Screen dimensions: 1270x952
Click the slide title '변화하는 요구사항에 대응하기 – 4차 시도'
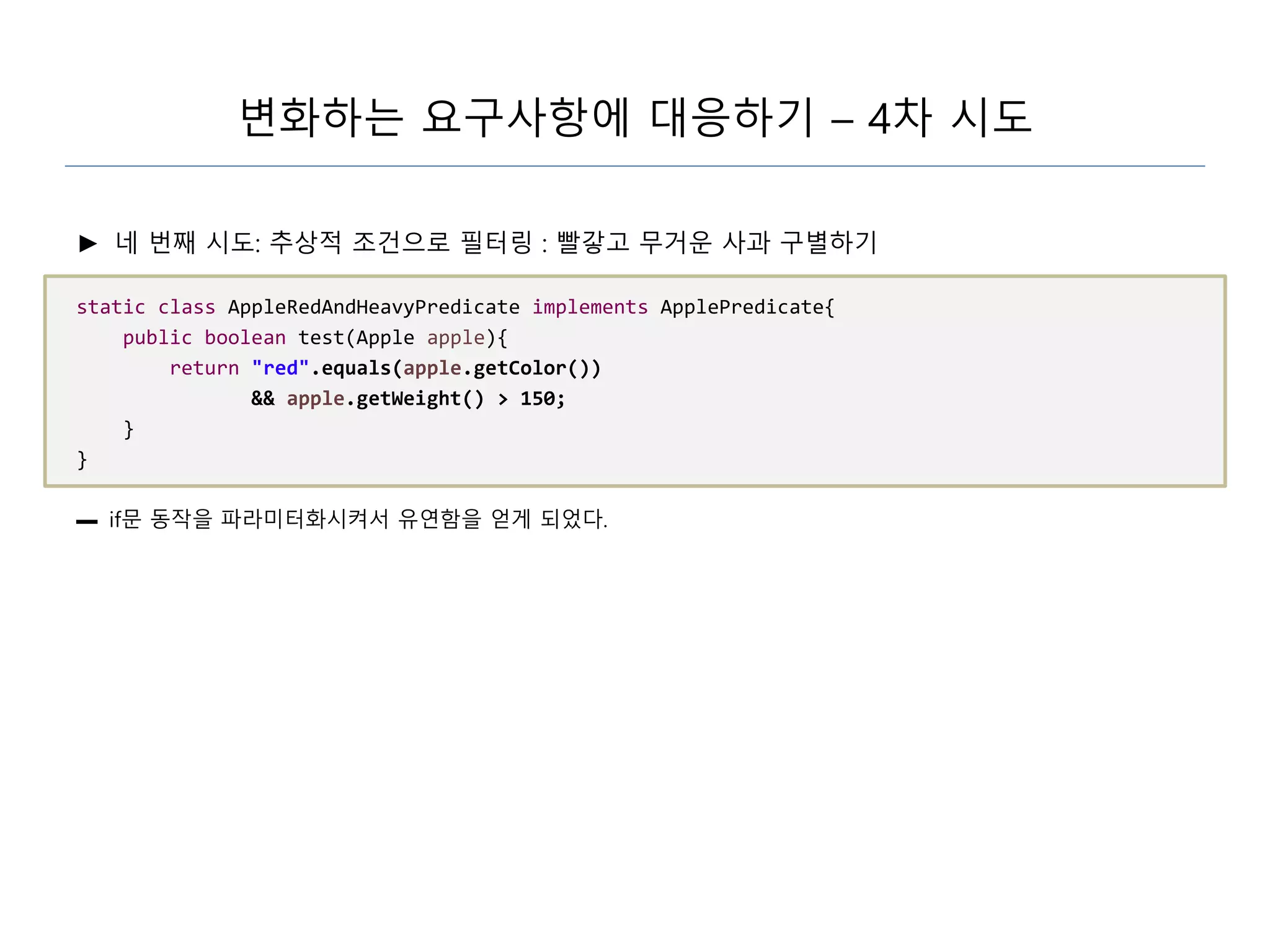pyautogui.click(x=636, y=117)
